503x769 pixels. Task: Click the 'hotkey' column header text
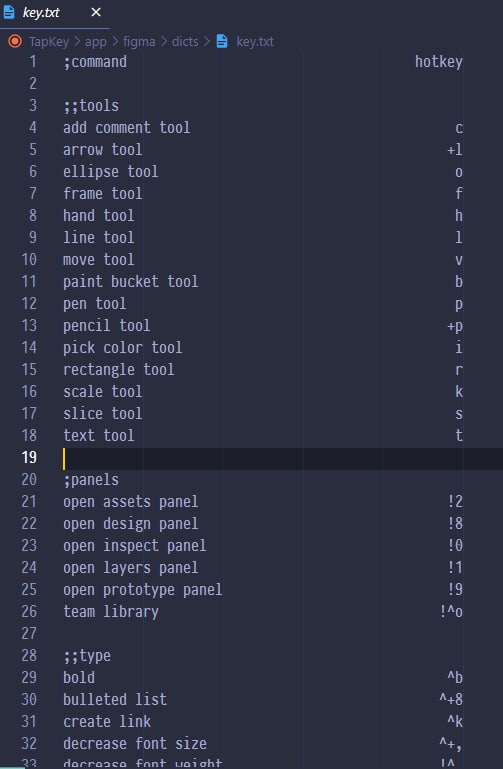(x=439, y=62)
